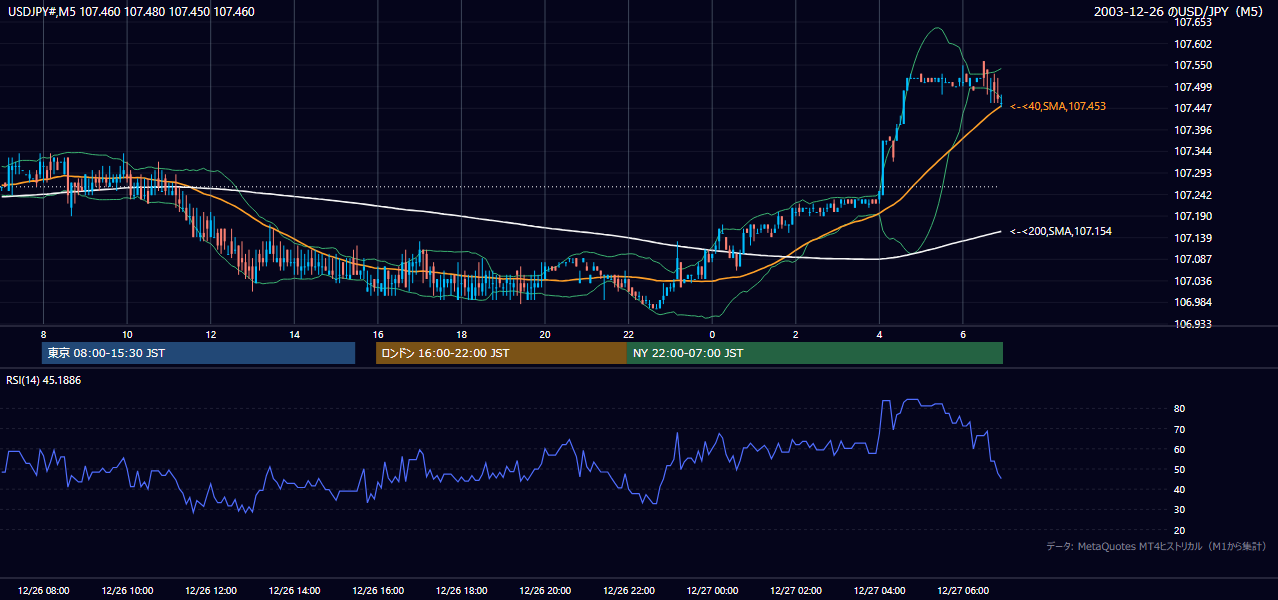Click price axis value 107.653
The height and width of the screenshot is (600, 1278).
tap(1192, 22)
